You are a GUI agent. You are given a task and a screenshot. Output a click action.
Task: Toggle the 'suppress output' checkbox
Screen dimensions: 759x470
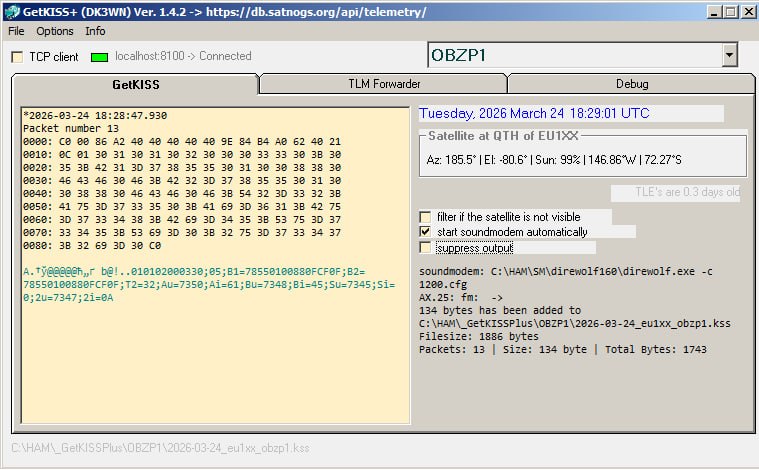426,247
